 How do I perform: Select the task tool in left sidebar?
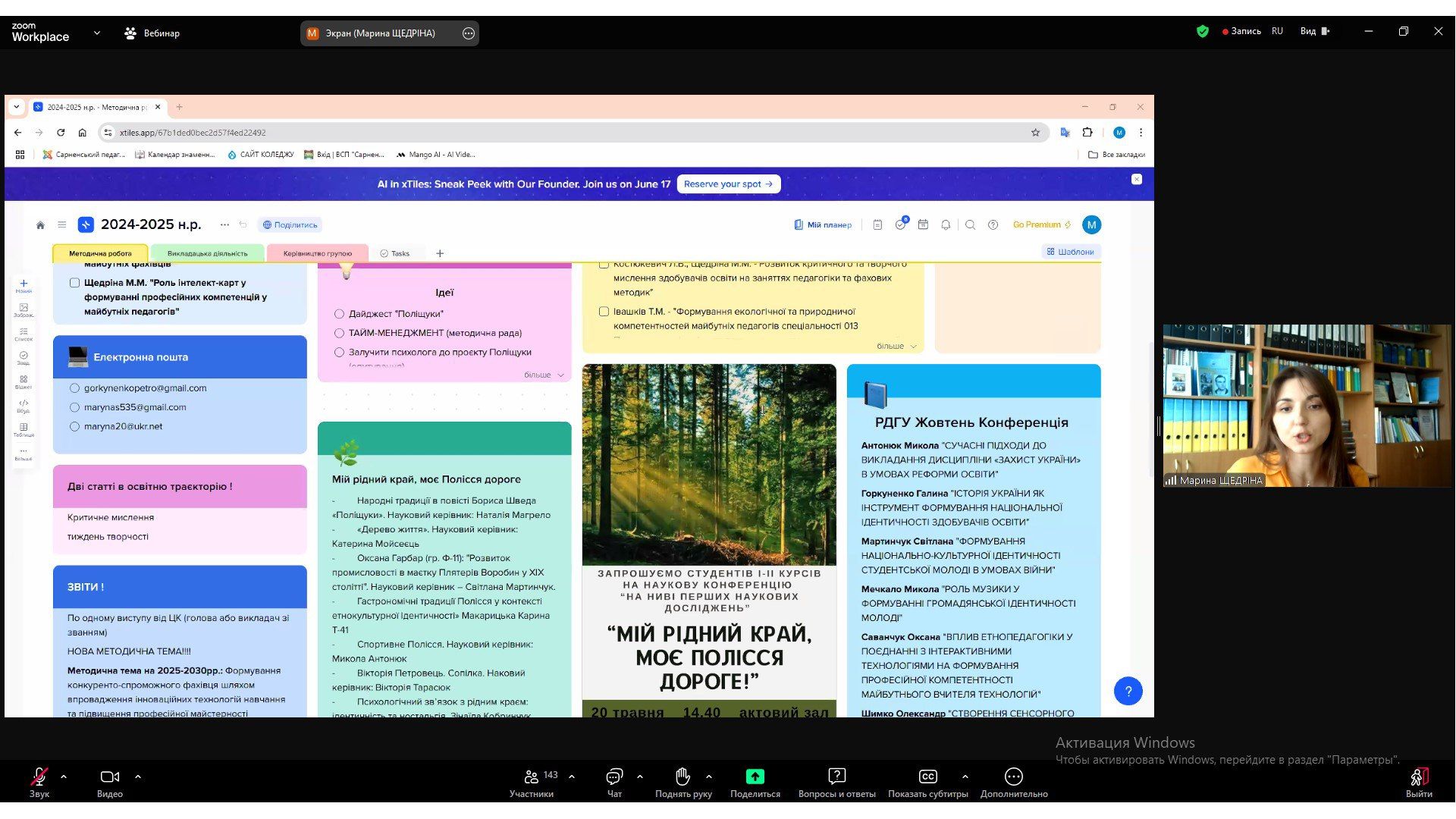(24, 358)
